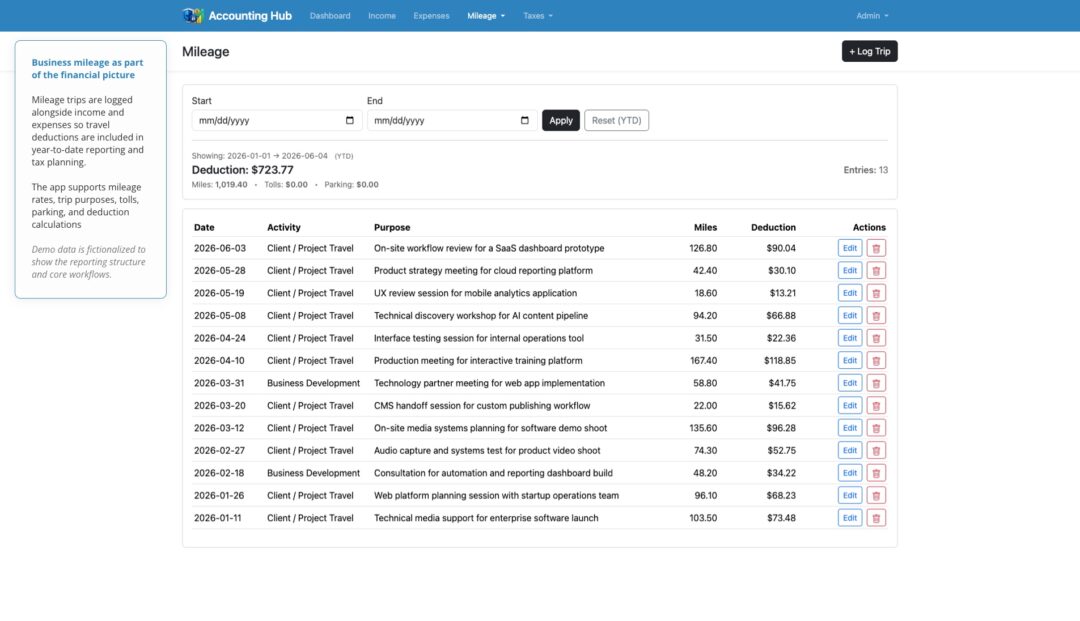Go to the Dashboard page

point(330,16)
